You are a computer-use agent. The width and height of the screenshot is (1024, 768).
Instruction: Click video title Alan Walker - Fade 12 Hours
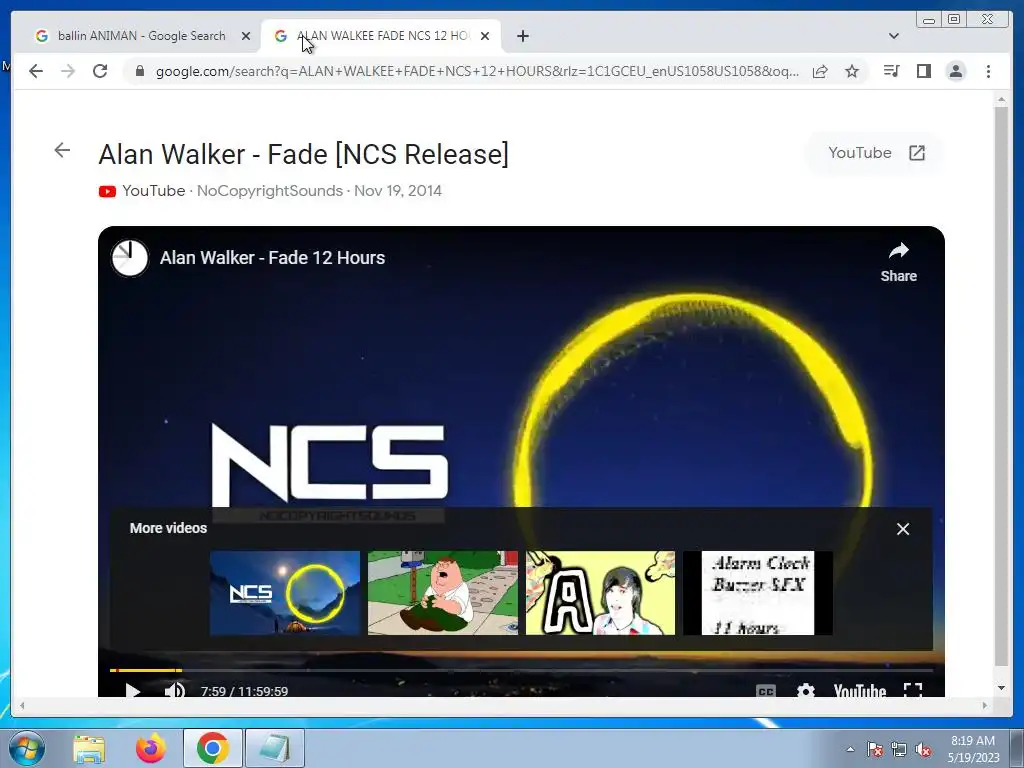272,258
